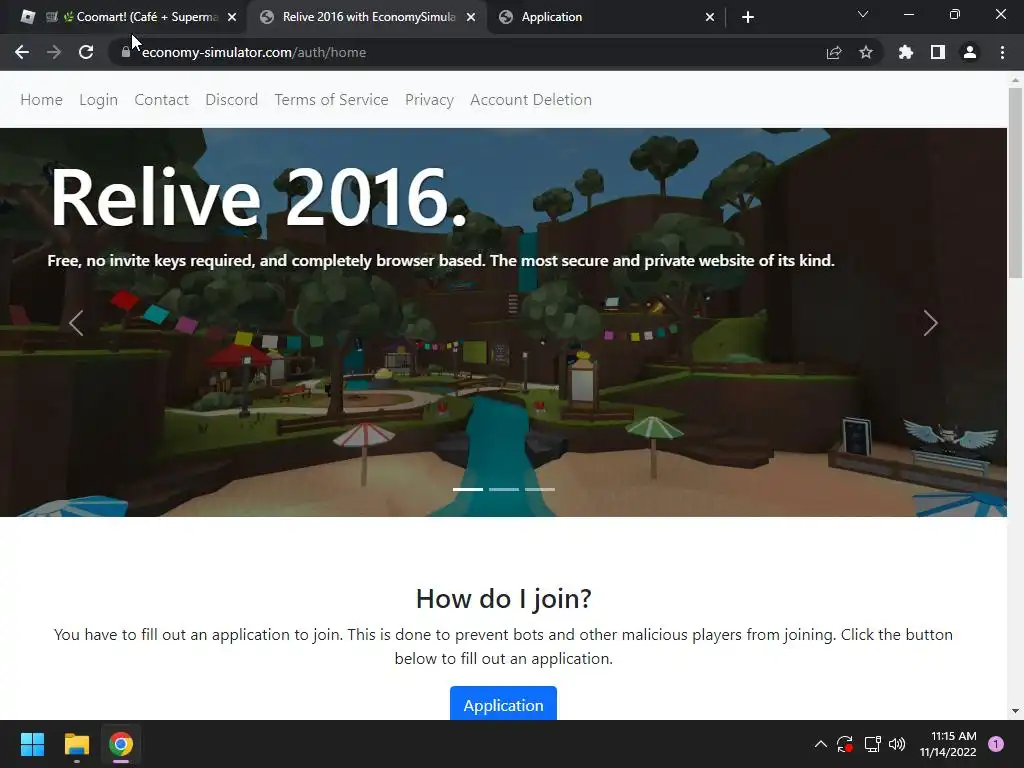Select the second carousel indicator
This screenshot has width=1024, height=768.
(504, 489)
